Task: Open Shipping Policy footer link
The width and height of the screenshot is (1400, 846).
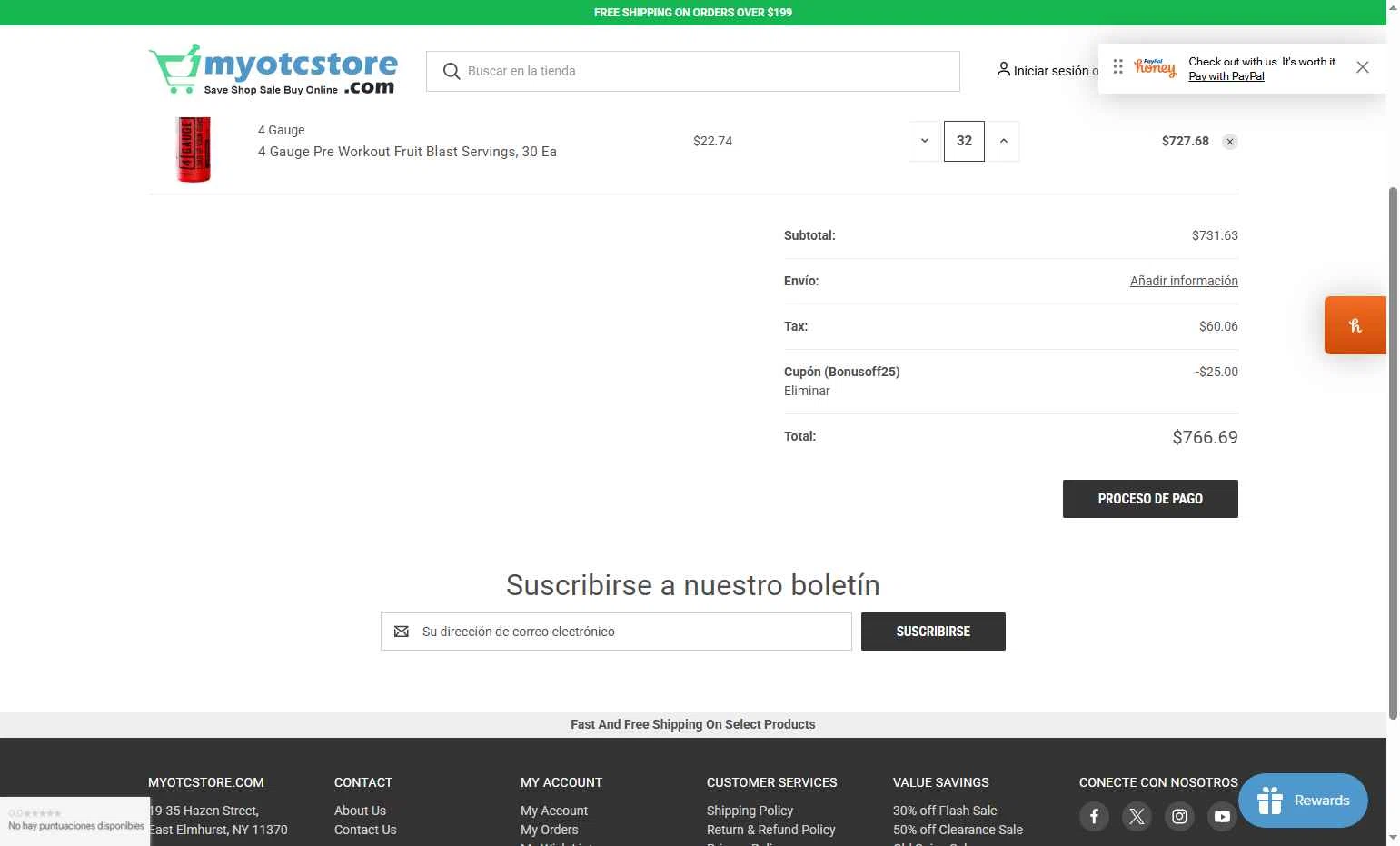Action: pos(750,811)
